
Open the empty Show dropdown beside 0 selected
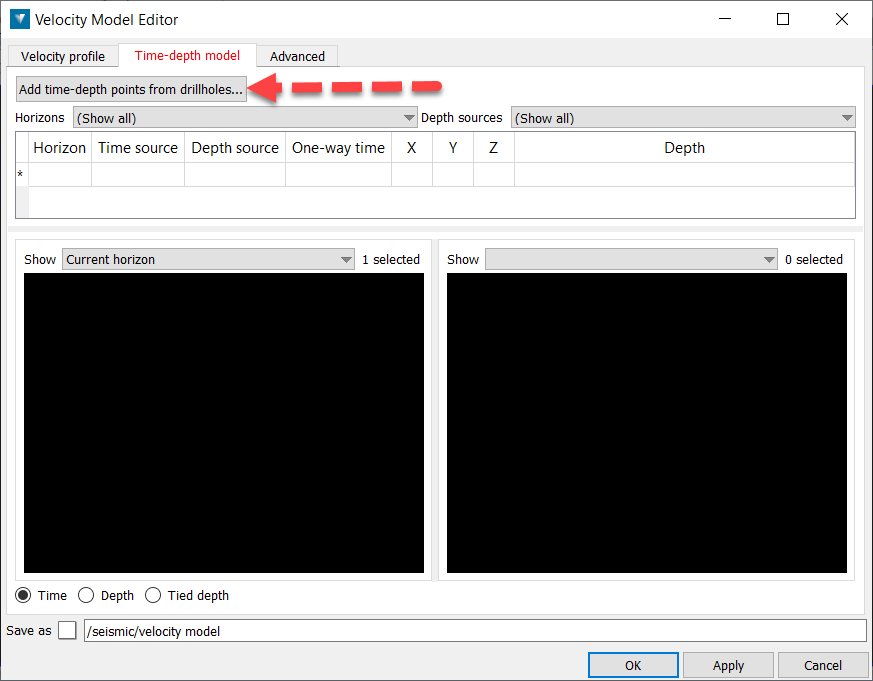(x=631, y=259)
